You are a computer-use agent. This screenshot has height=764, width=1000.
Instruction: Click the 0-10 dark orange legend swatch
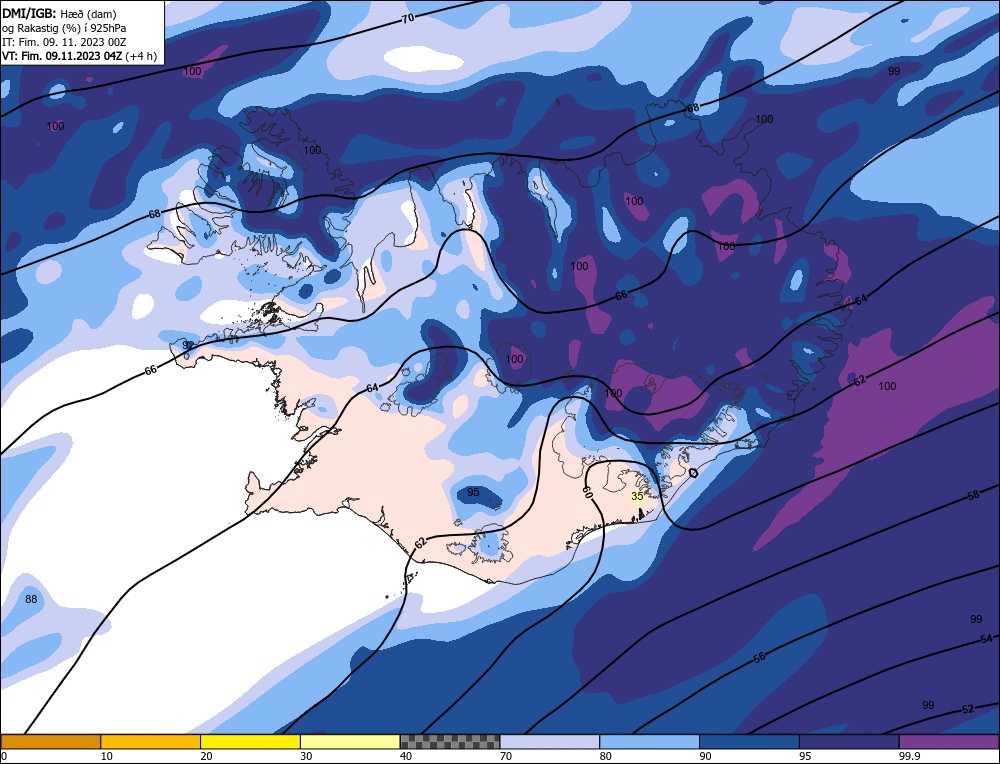(x=50, y=741)
